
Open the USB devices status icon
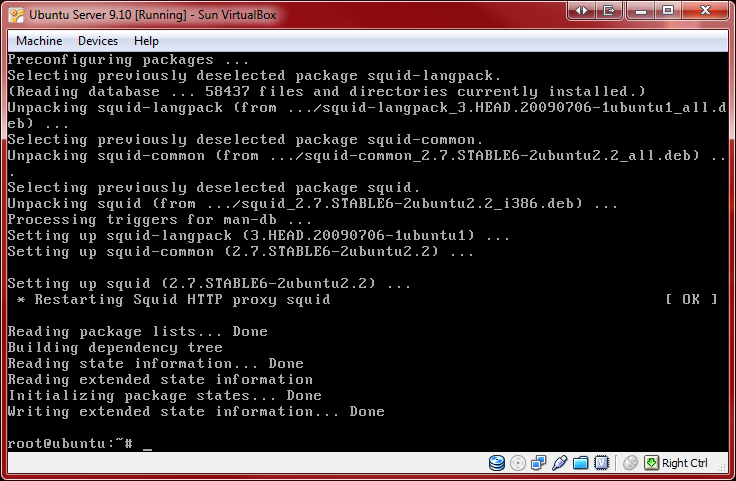pos(560,463)
